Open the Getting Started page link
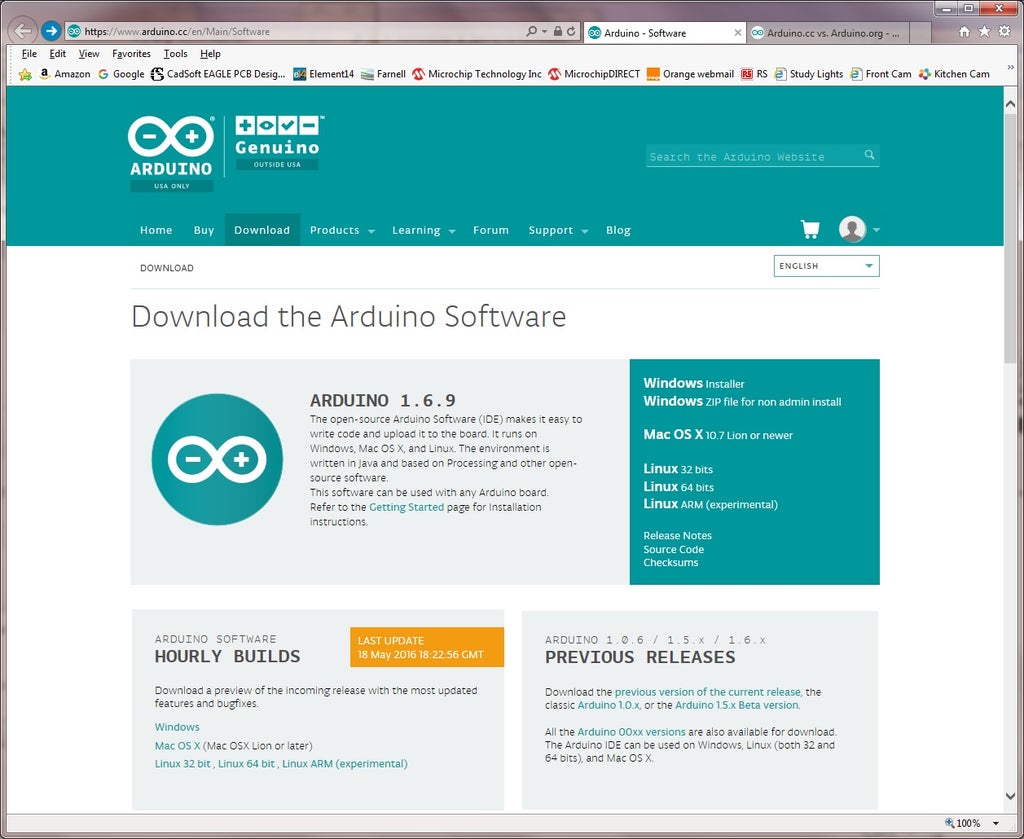The height and width of the screenshot is (839, 1024). point(406,507)
